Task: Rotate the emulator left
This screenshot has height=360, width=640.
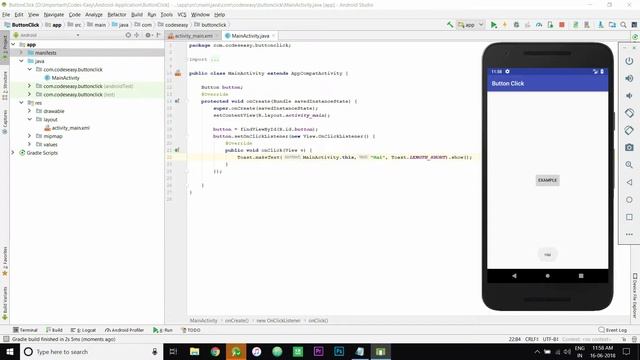Action: pyautogui.click(x=629, y=113)
